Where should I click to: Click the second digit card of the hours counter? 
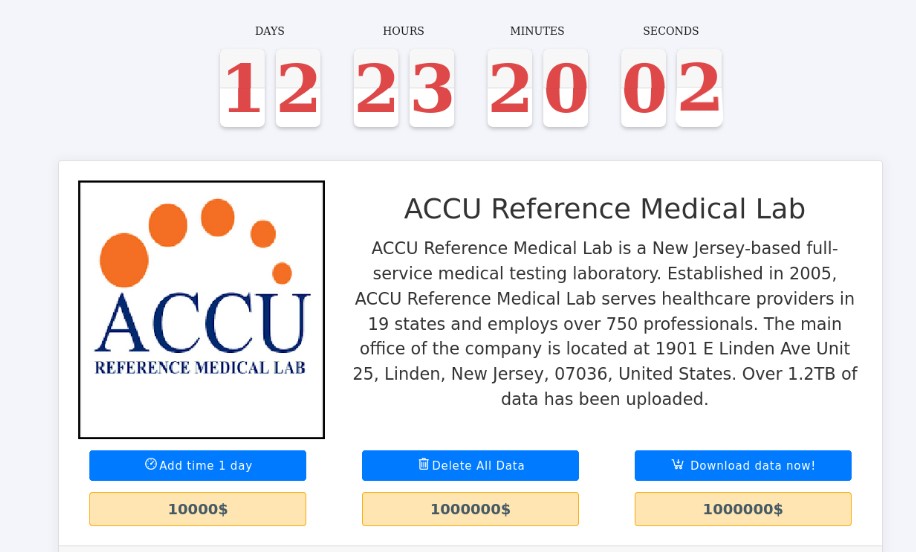click(x=432, y=88)
